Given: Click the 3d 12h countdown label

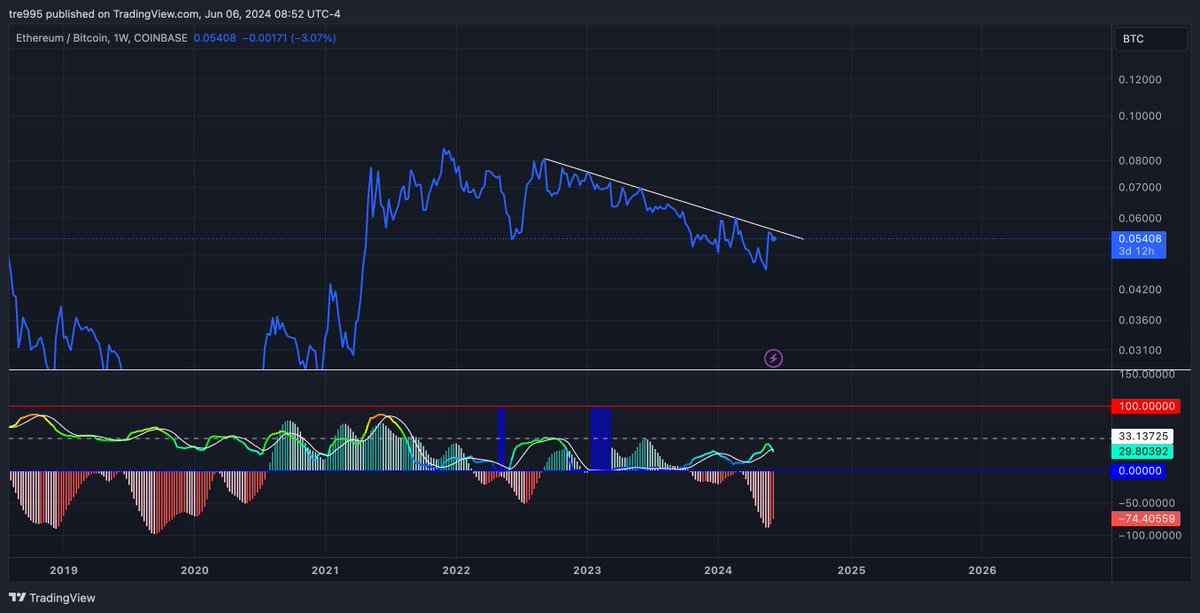Looking at the screenshot, I should (x=1138, y=252).
